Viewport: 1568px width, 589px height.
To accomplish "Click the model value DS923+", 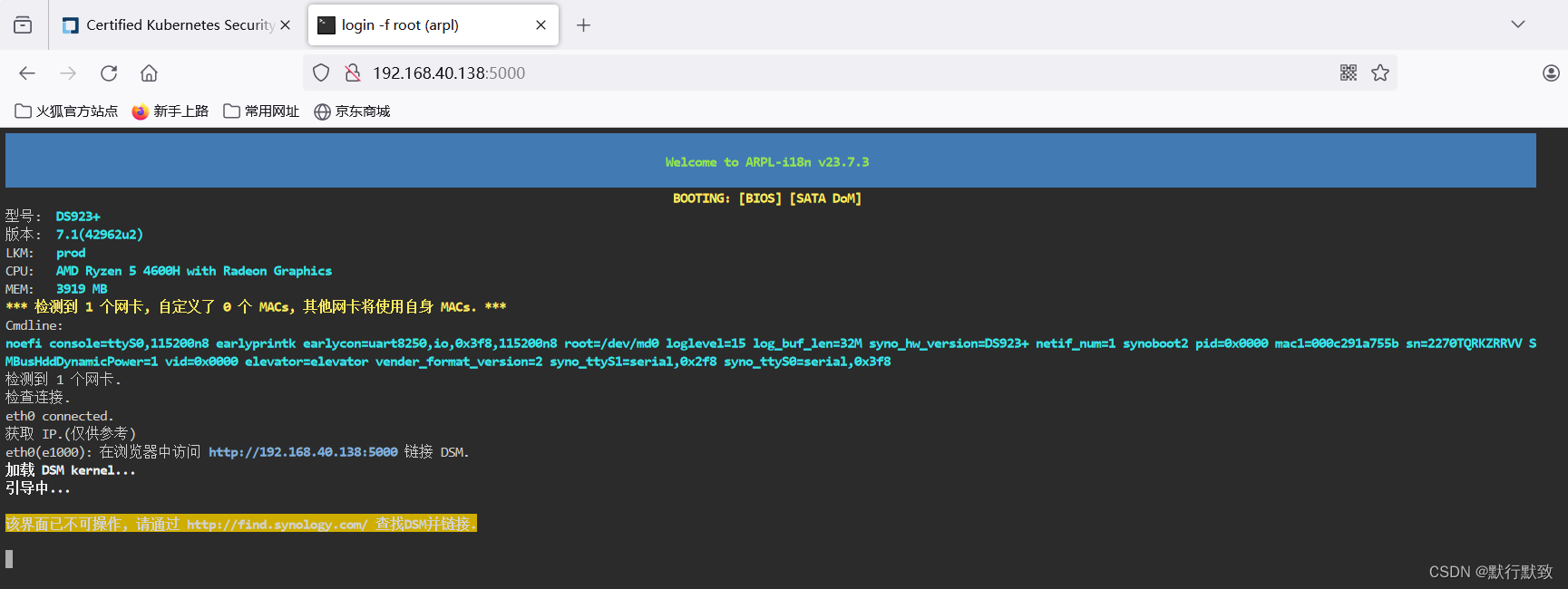I will [x=78, y=217].
